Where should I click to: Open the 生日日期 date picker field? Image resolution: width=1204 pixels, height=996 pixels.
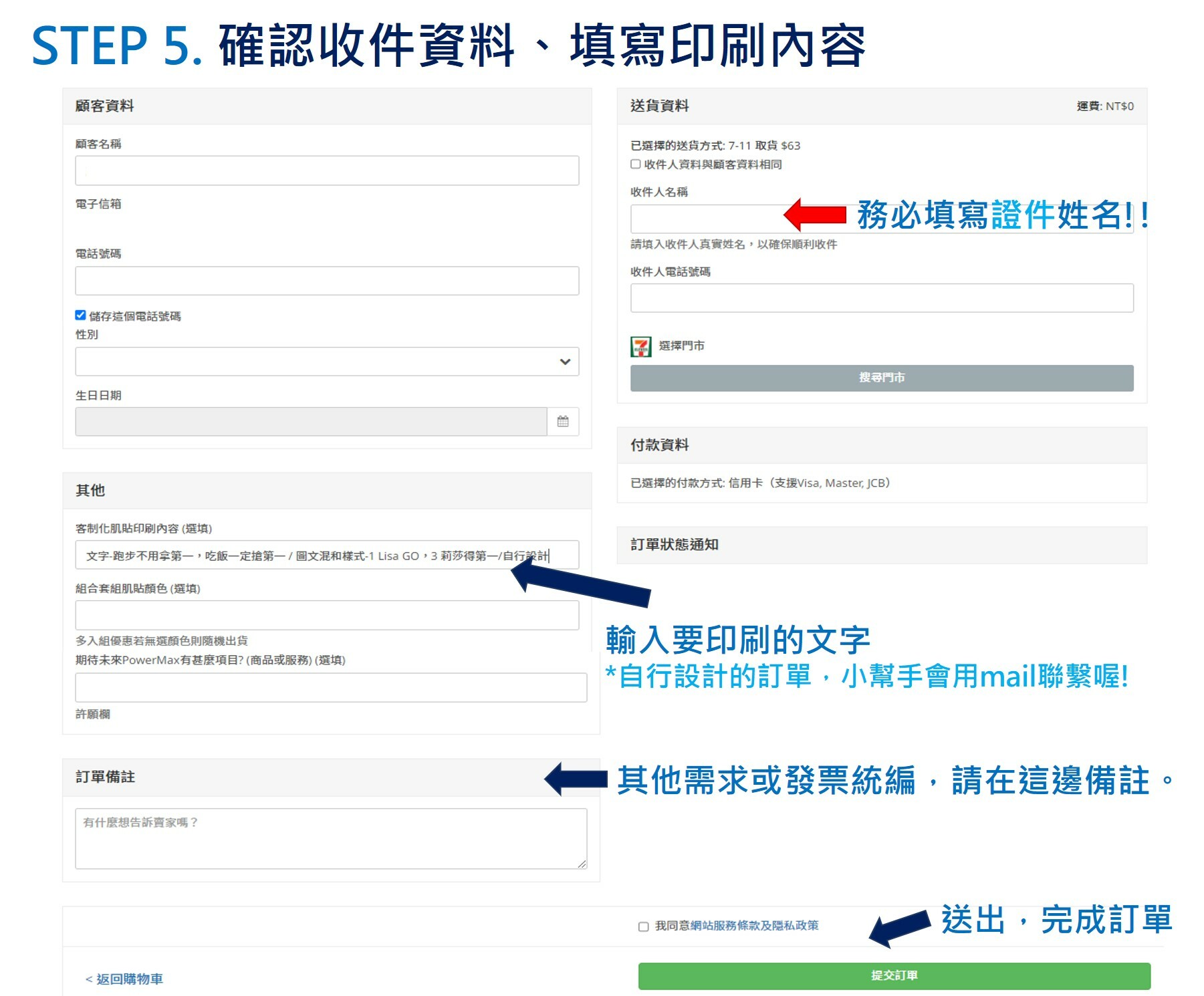point(311,421)
